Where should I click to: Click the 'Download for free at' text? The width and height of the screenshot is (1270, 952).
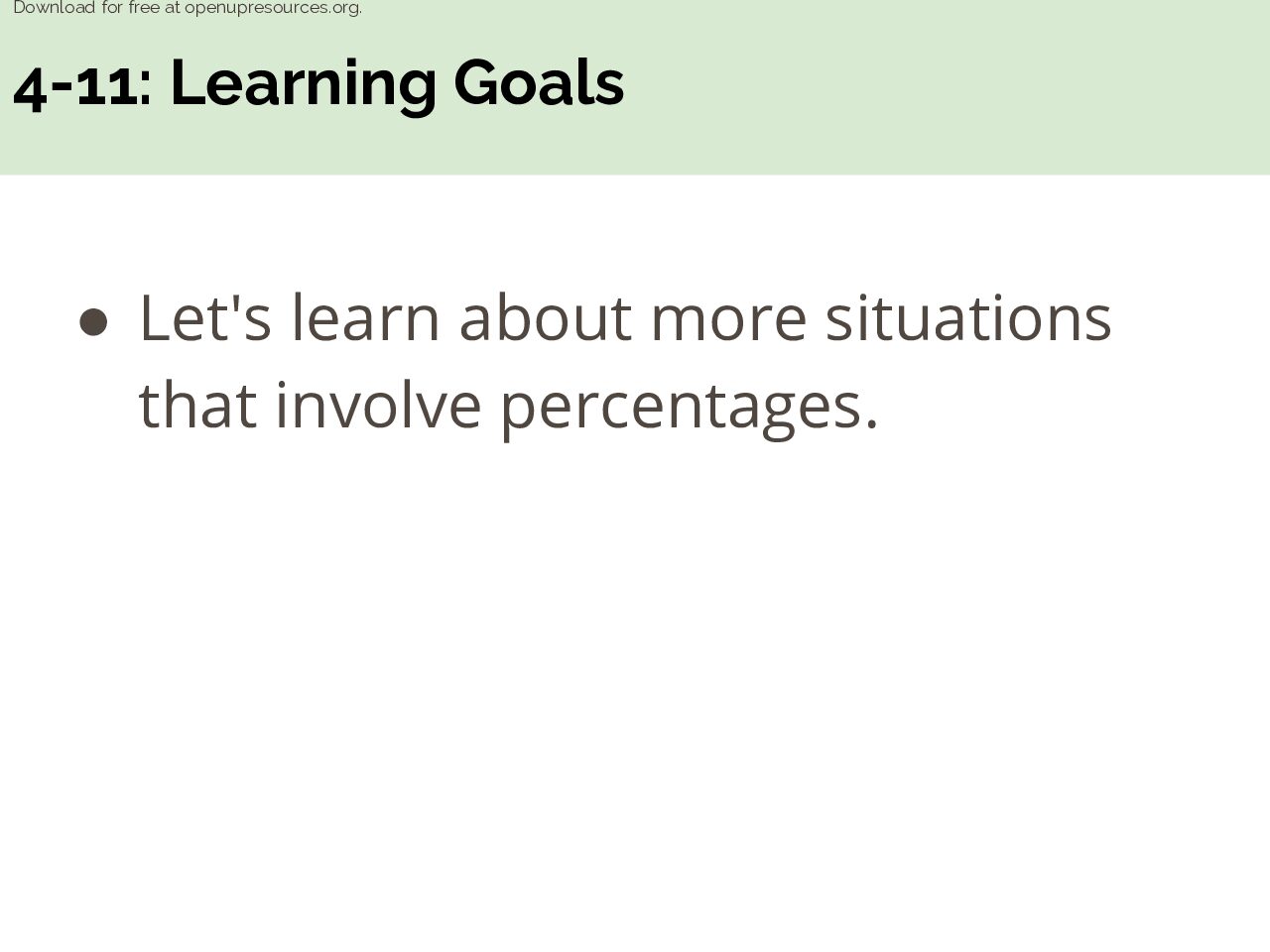(x=96, y=8)
